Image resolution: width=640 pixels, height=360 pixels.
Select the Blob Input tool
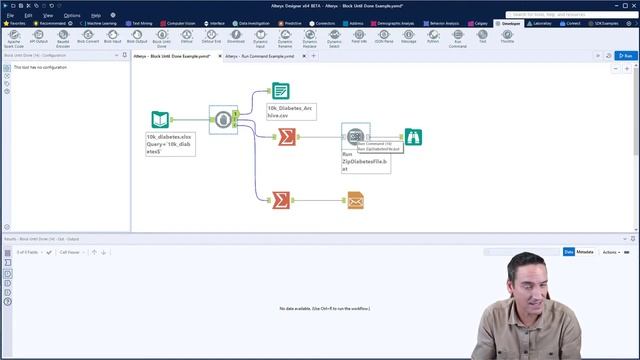point(113,37)
